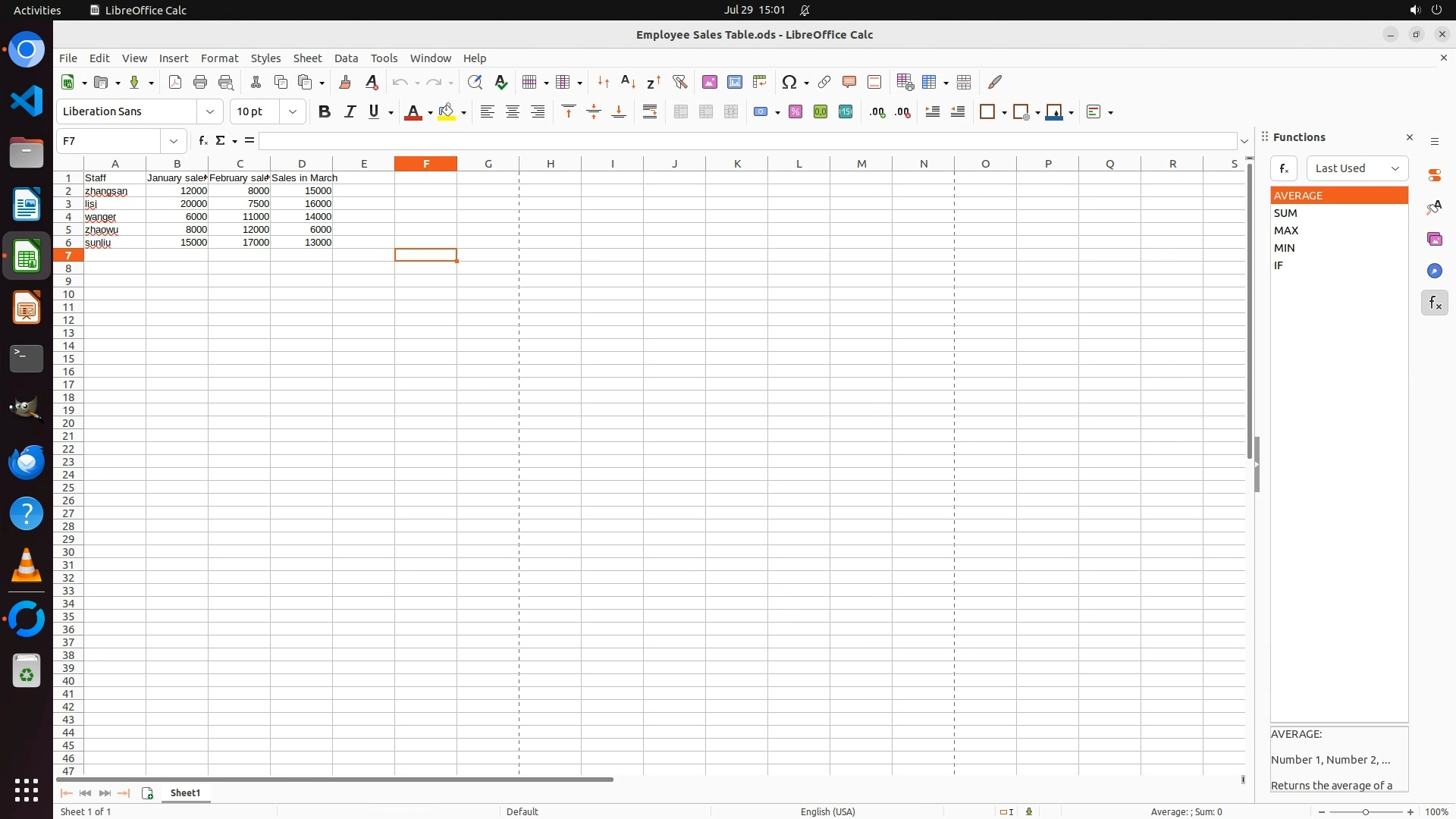This screenshot has width=1456, height=819.
Task: Select the SUM function in the list
Action: point(1285,213)
